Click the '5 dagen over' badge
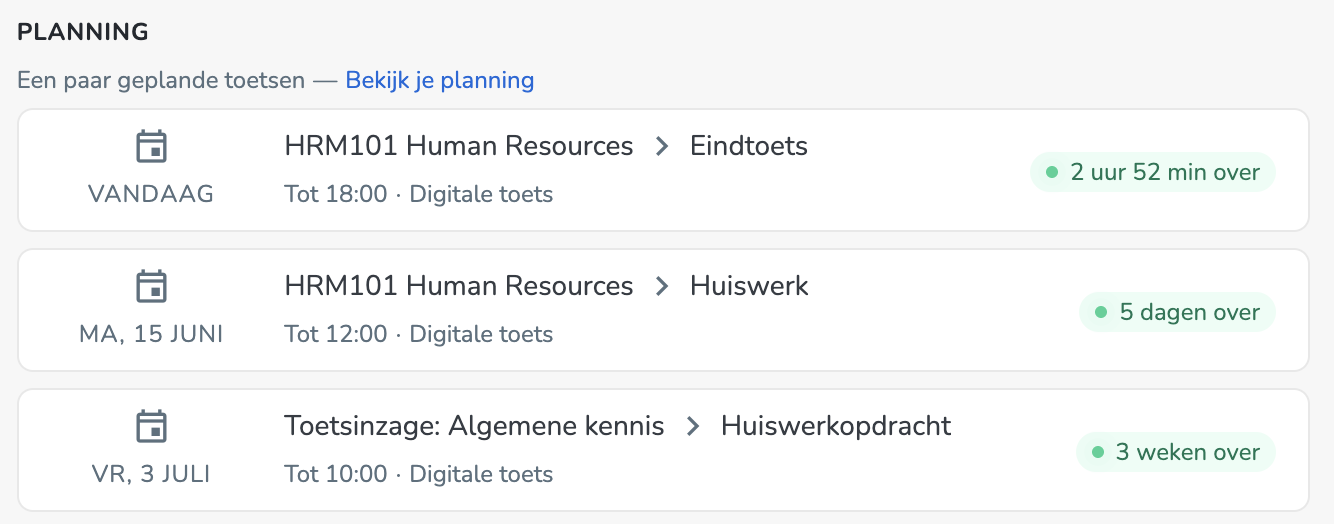This screenshot has width=1334, height=524. (1177, 312)
